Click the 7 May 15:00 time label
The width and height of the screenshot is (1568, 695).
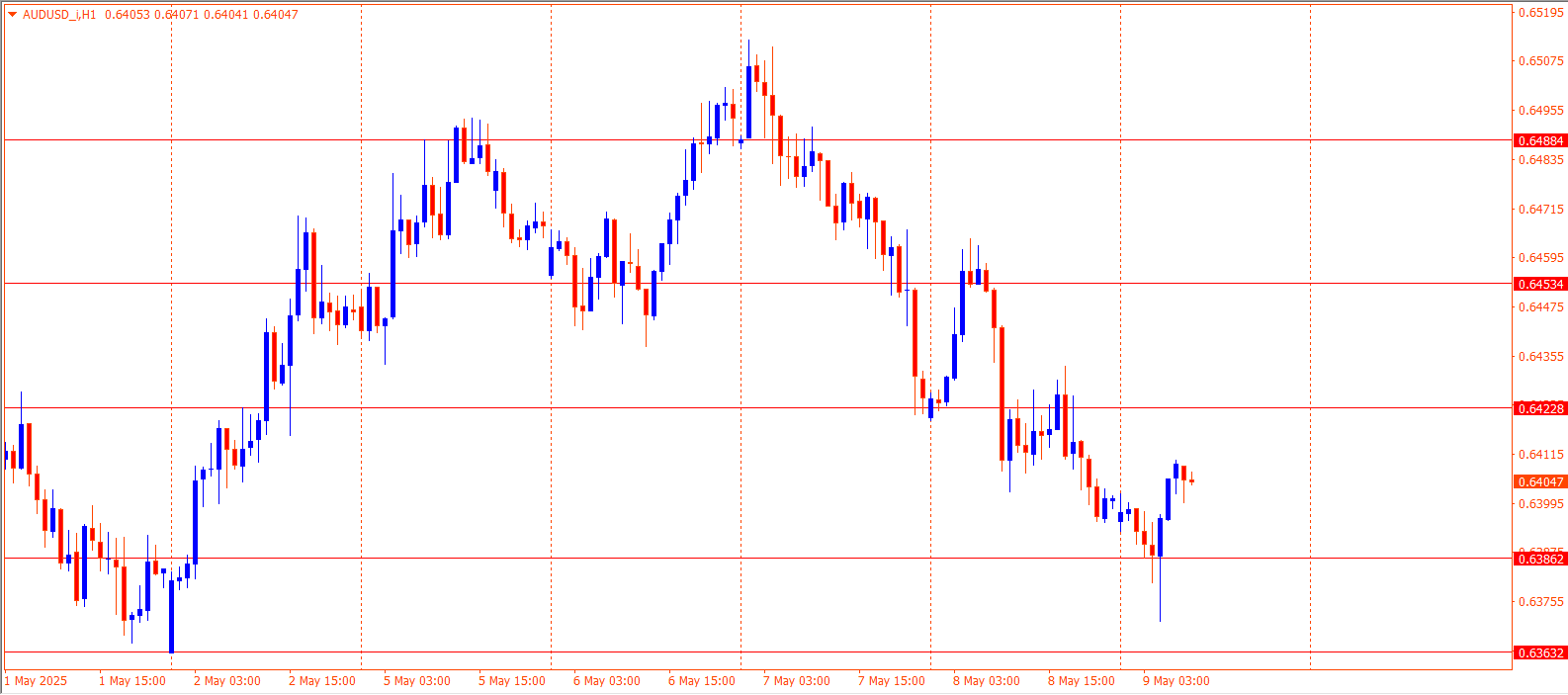pos(892,681)
